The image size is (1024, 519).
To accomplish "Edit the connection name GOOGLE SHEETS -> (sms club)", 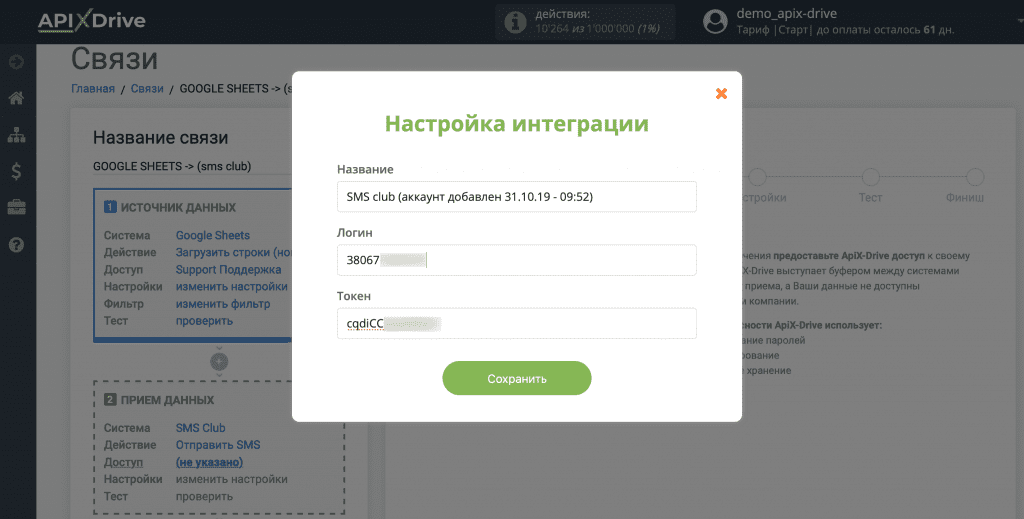I will click(192, 166).
